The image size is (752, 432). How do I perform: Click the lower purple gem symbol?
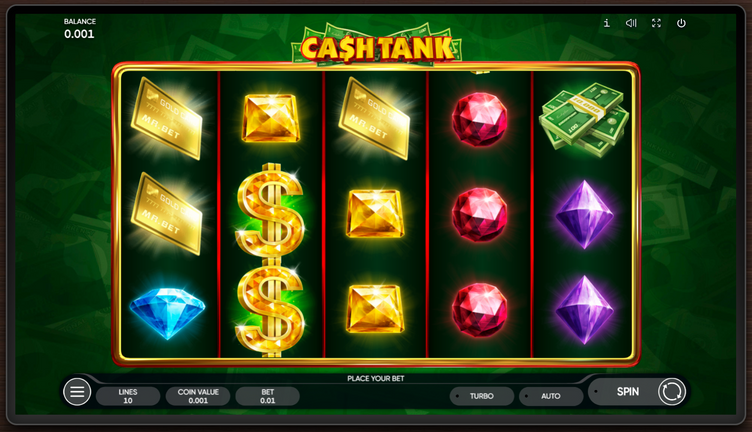[x=584, y=310]
